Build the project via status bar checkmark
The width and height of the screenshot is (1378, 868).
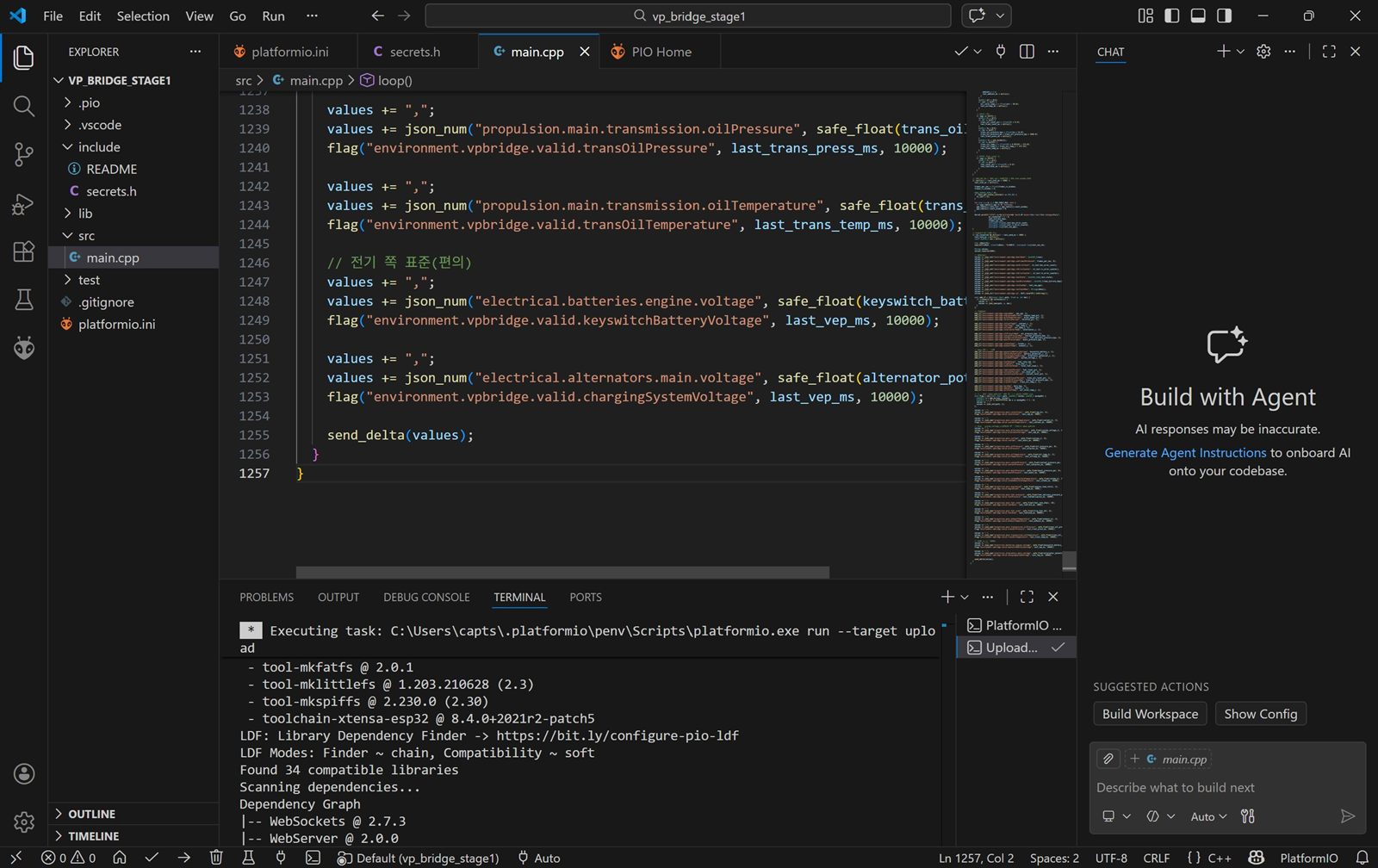tap(152, 857)
